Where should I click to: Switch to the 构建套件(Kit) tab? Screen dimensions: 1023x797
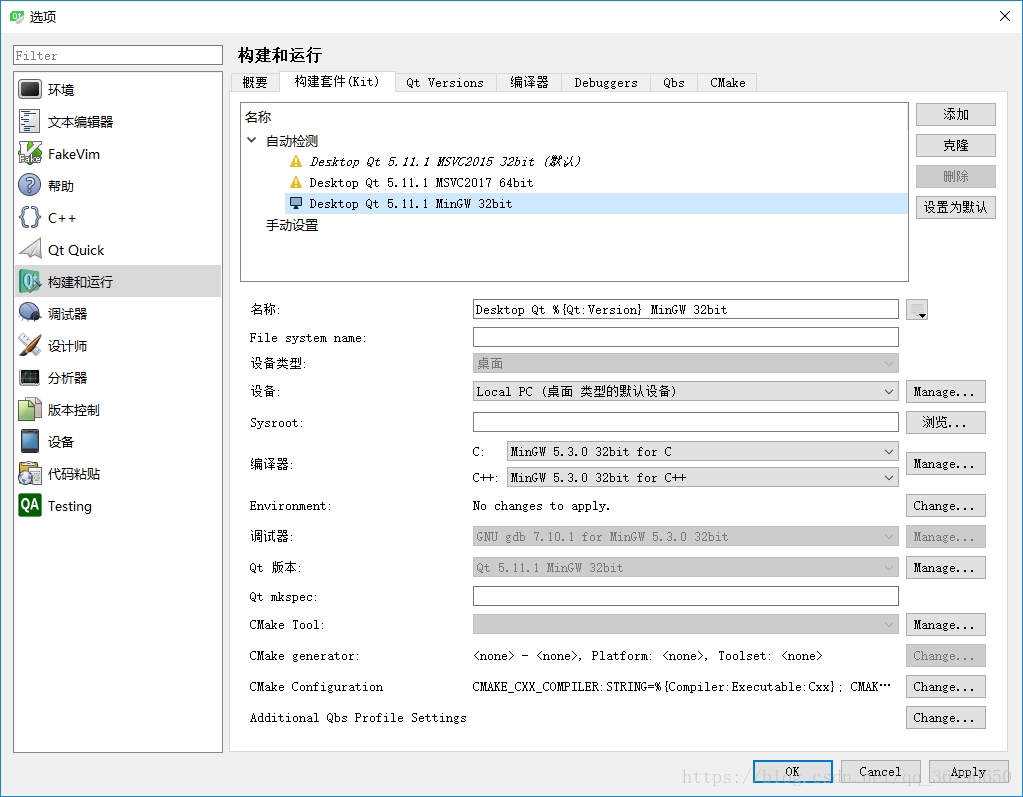pos(337,82)
